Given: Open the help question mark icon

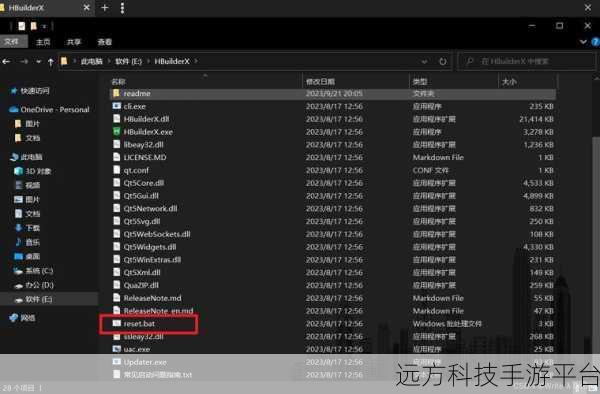Looking at the screenshot, I should (595, 42).
